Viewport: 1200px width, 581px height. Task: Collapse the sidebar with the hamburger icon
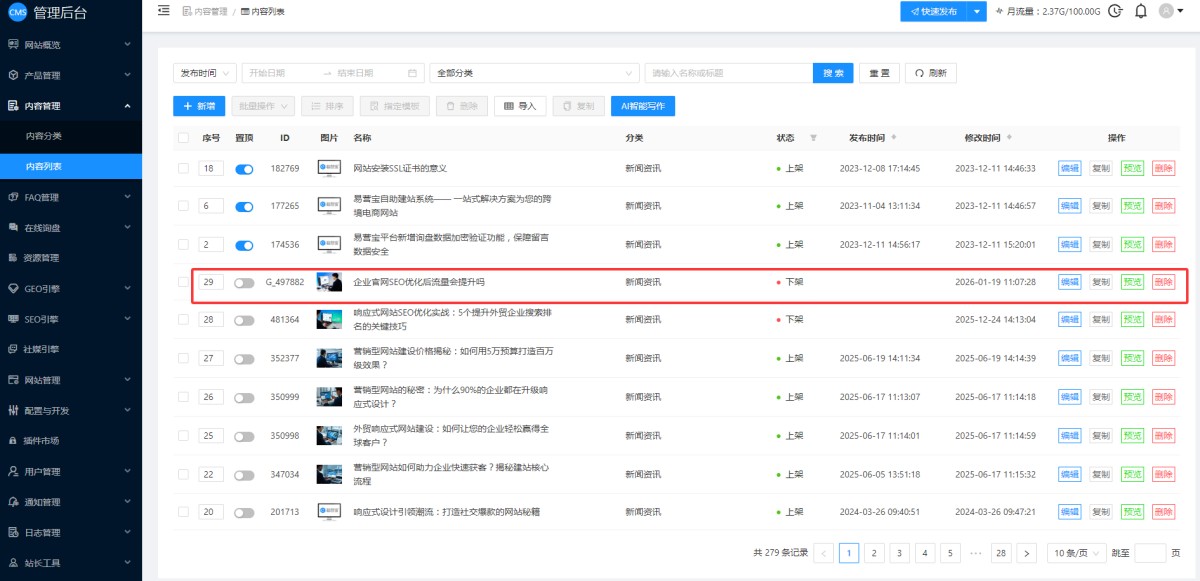pos(164,11)
